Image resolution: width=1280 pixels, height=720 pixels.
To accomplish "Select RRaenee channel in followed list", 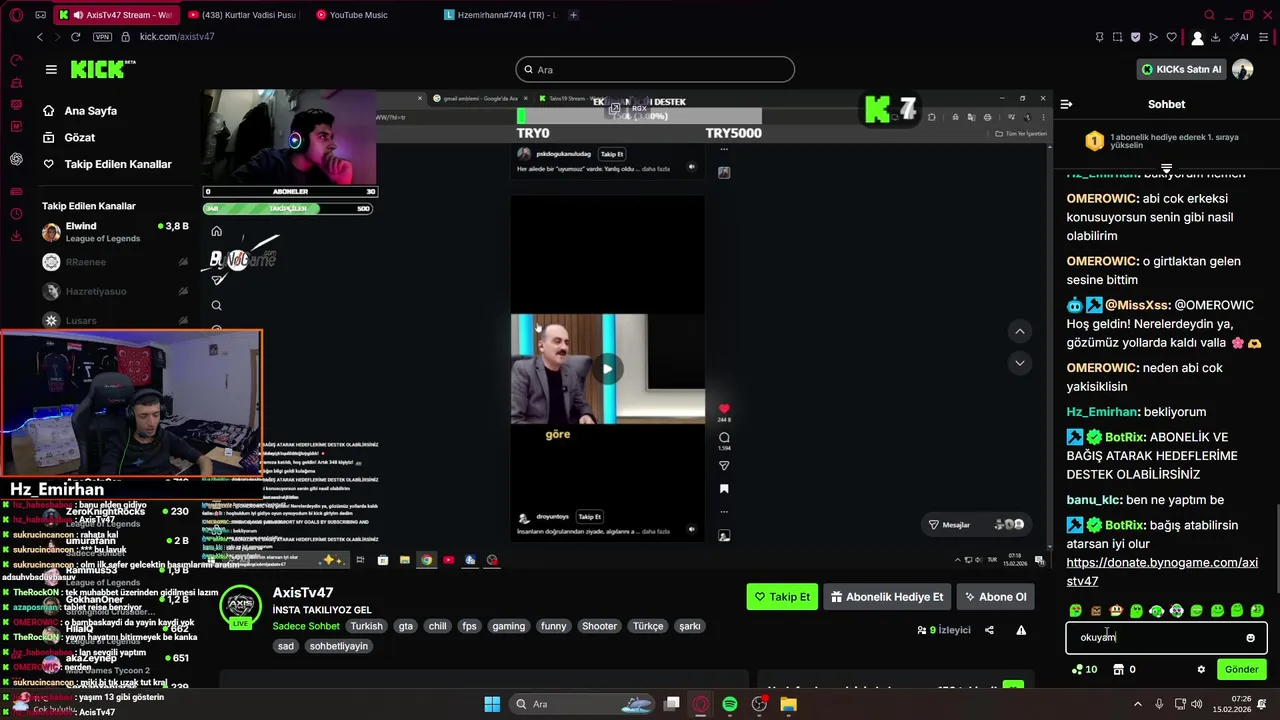I will (115, 262).
